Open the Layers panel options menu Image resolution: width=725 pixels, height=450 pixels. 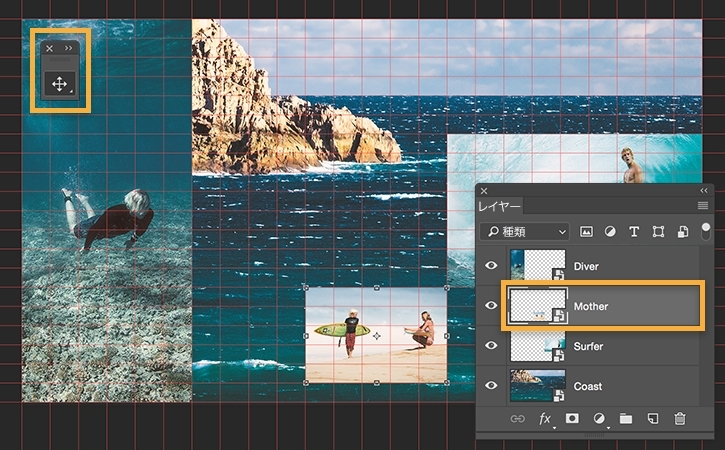pos(703,205)
